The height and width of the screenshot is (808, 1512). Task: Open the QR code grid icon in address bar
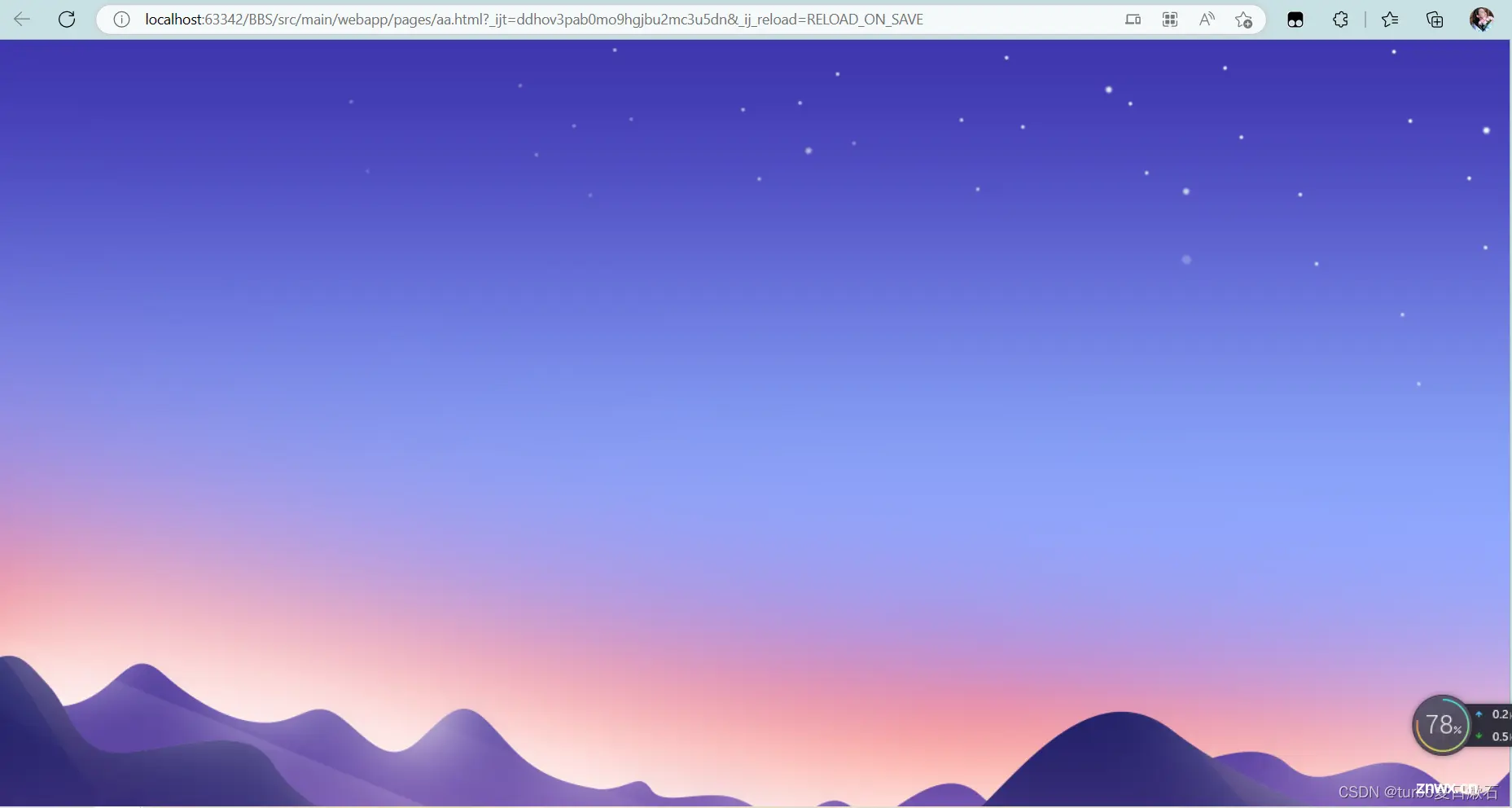click(x=1170, y=20)
